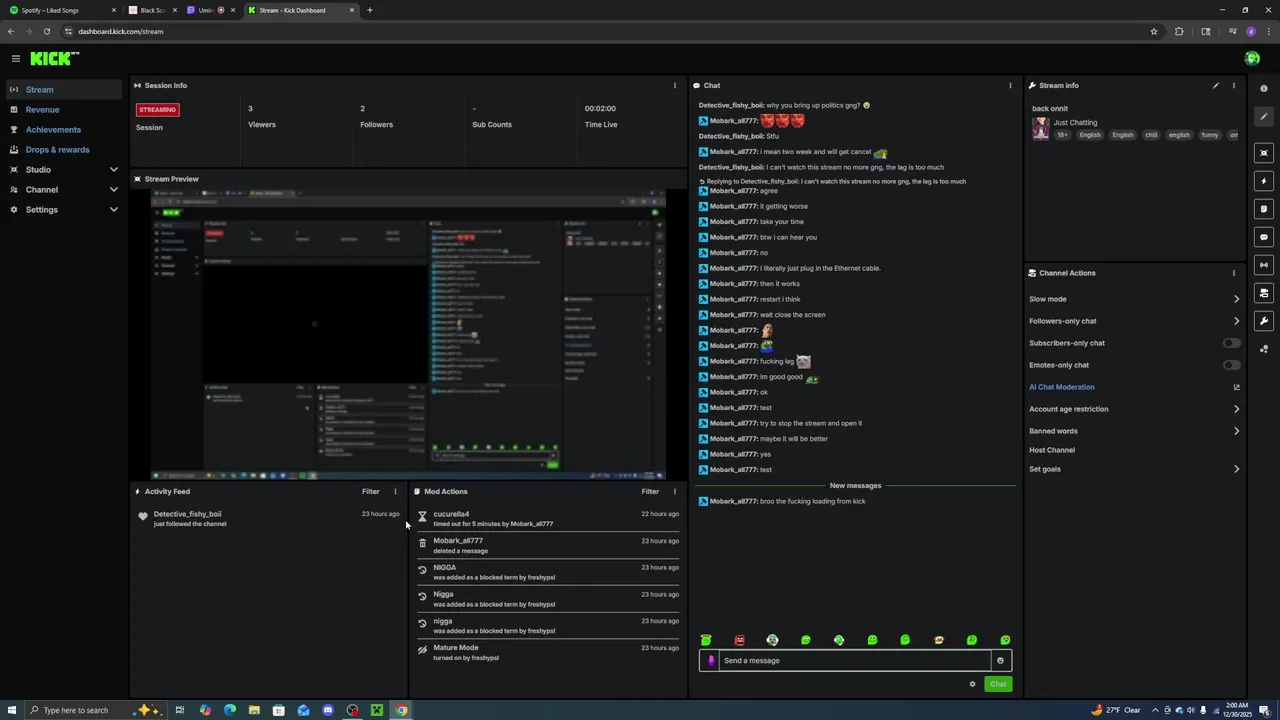Open Stream info panel options menu

pos(1233,85)
